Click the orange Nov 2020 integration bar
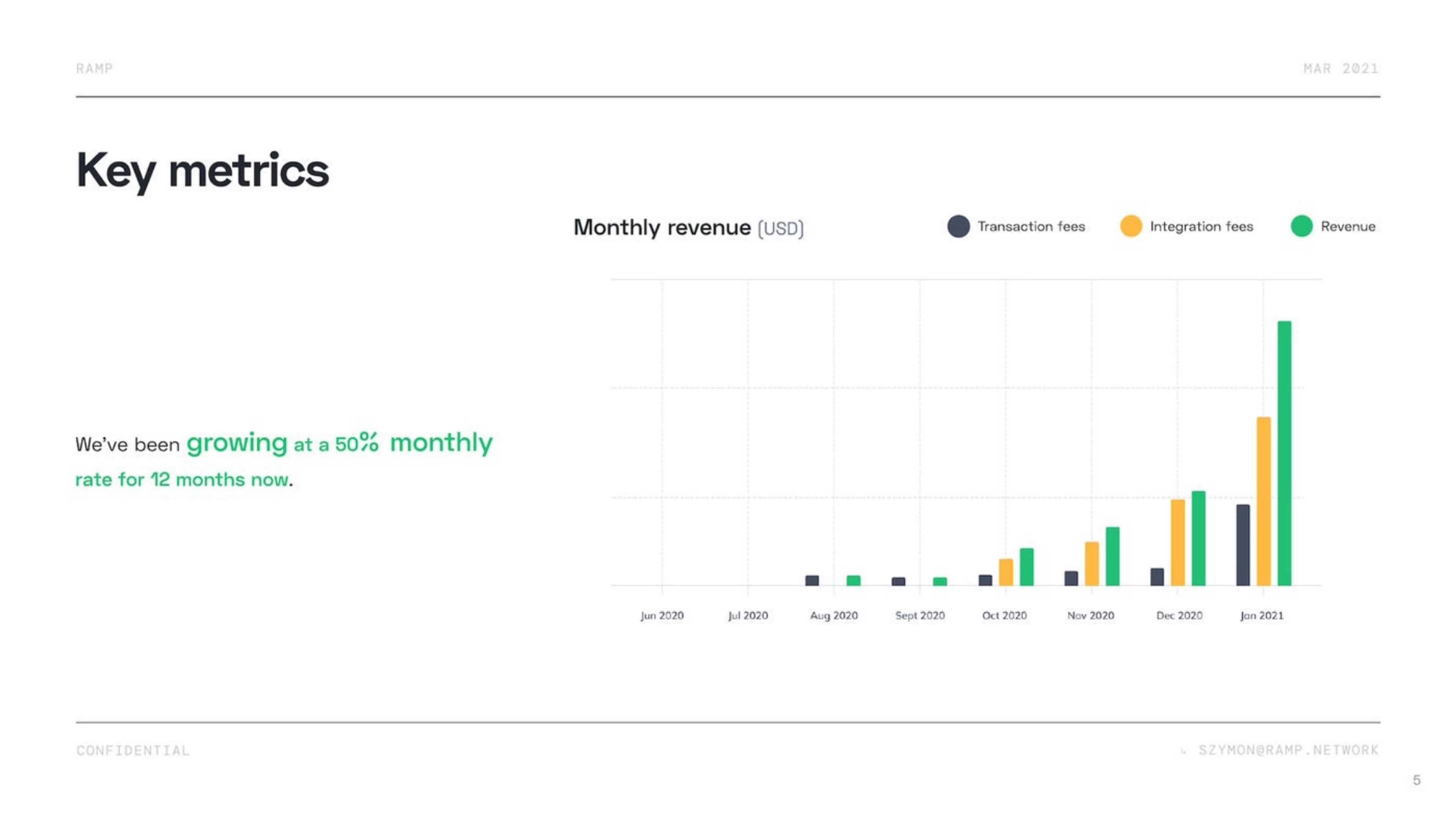The width and height of the screenshot is (1456, 820). click(x=1092, y=563)
